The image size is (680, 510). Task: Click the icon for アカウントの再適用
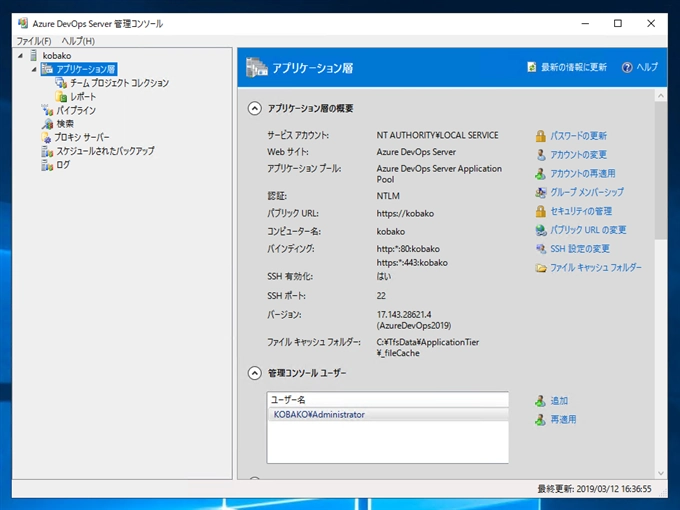click(540, 174)
